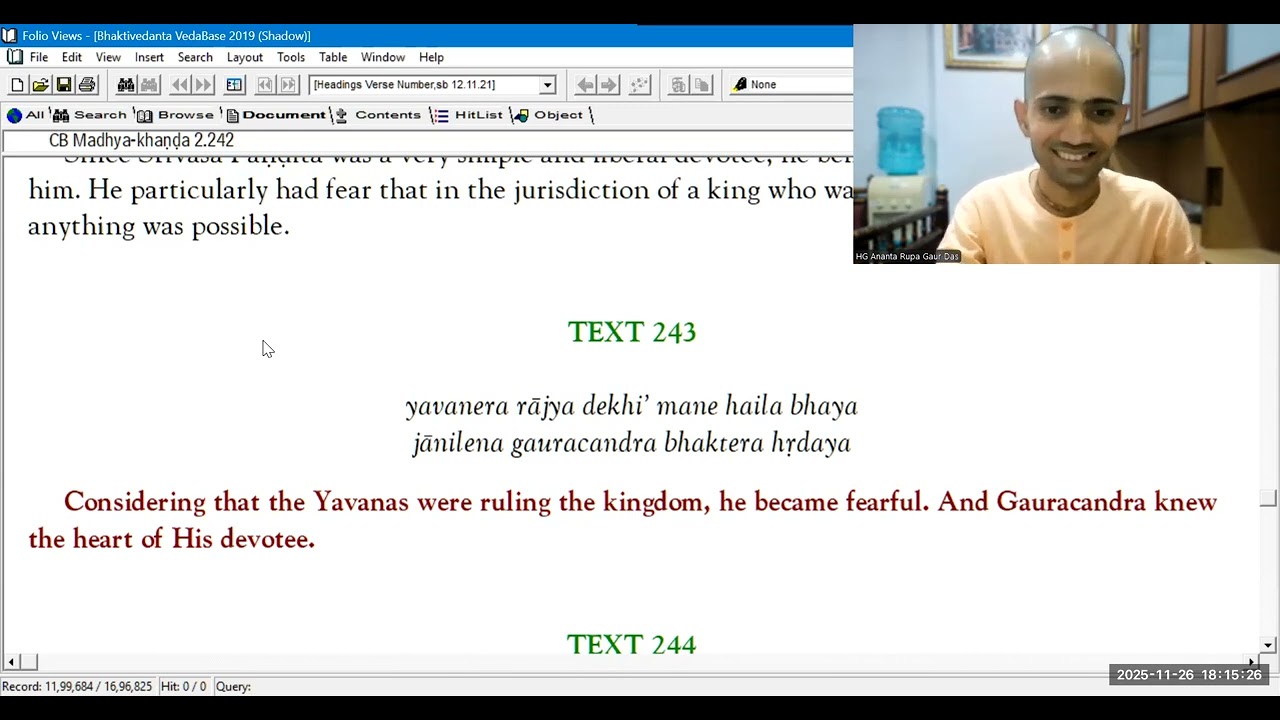Image resolution: width=1280 pixels, height=720 pixels.
Task: Click the verse line 'jānilena gauracandra bhaktera hṛdaya'
Action: click(x=631, y=443)
